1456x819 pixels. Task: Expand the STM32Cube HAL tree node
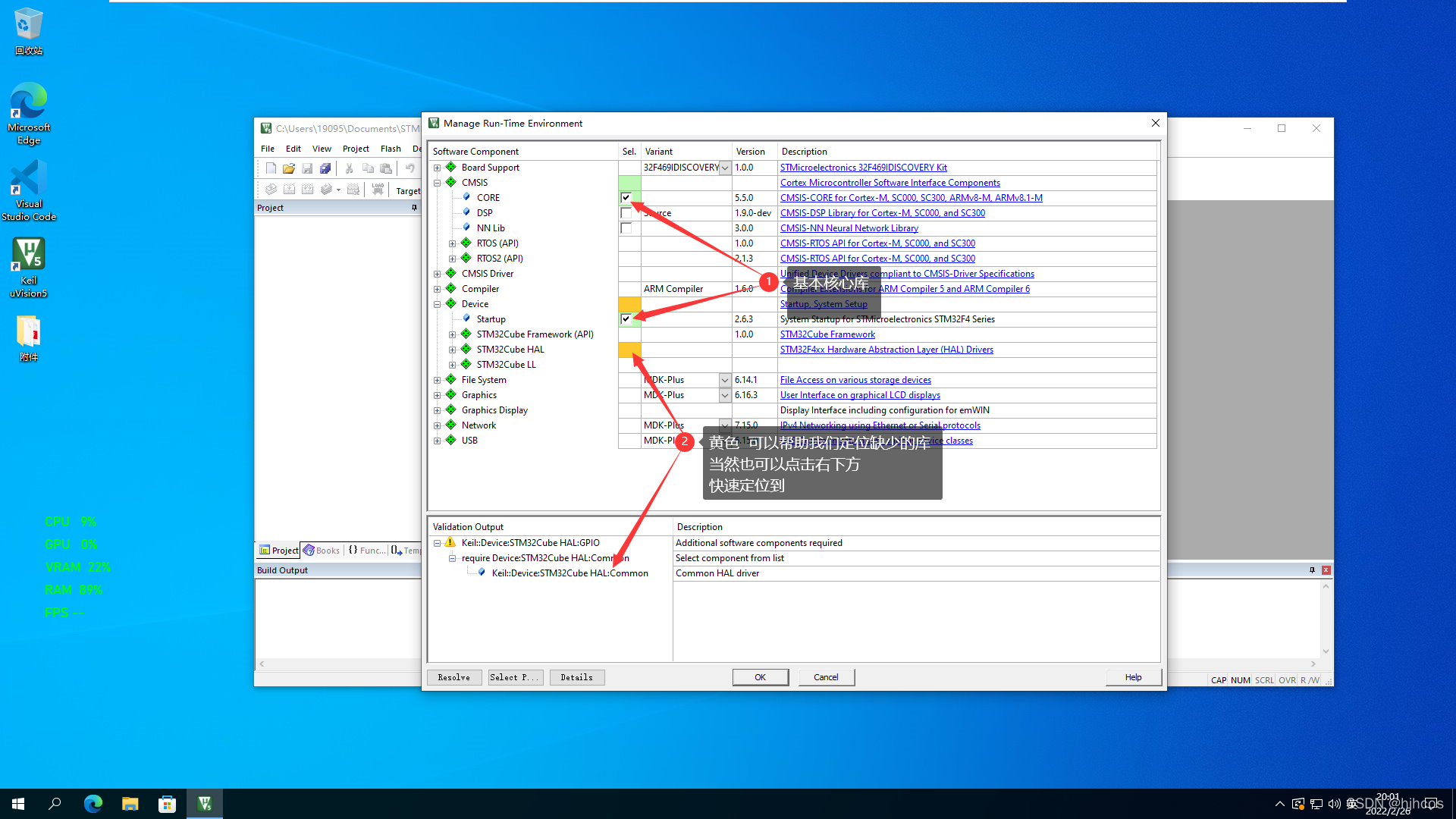[x=453, y=350]
